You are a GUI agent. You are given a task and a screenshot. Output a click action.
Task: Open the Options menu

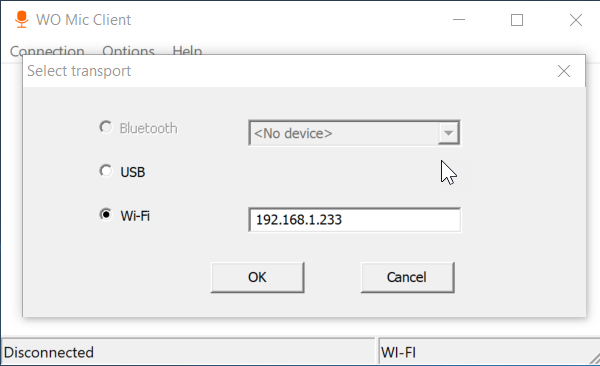coord(128,51)
